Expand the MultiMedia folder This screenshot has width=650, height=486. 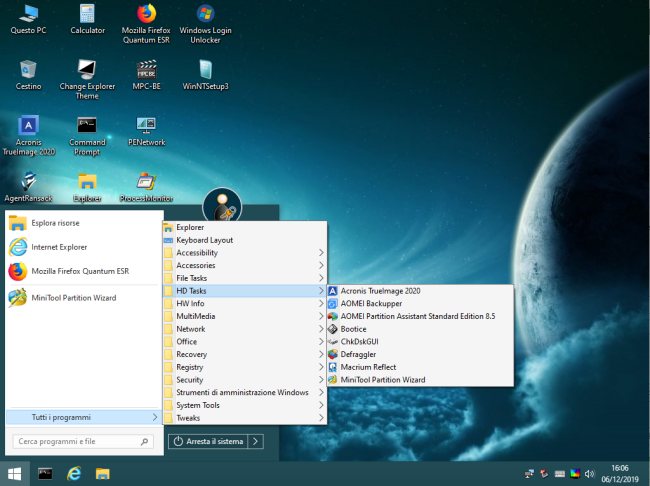(x=245, y=316)
